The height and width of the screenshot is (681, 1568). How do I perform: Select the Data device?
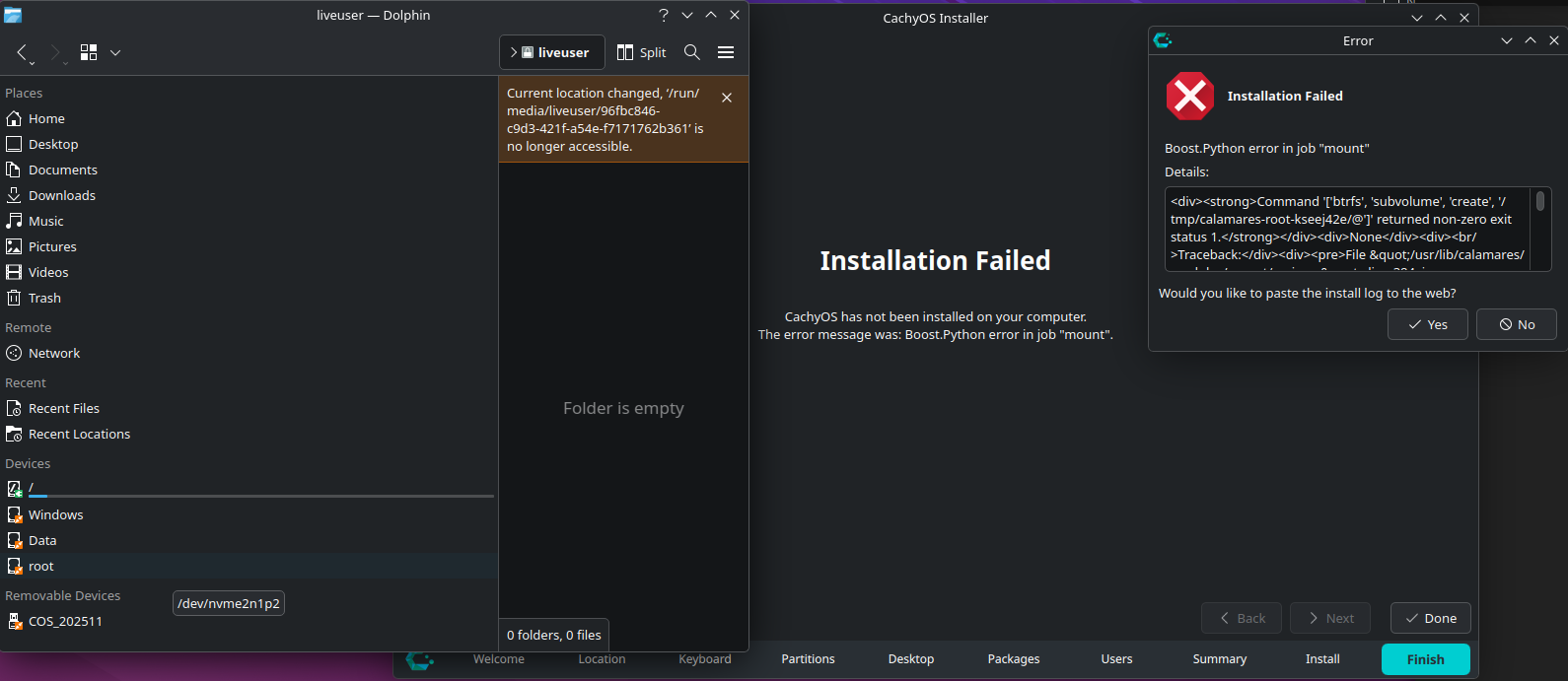[x=249, y=540]
